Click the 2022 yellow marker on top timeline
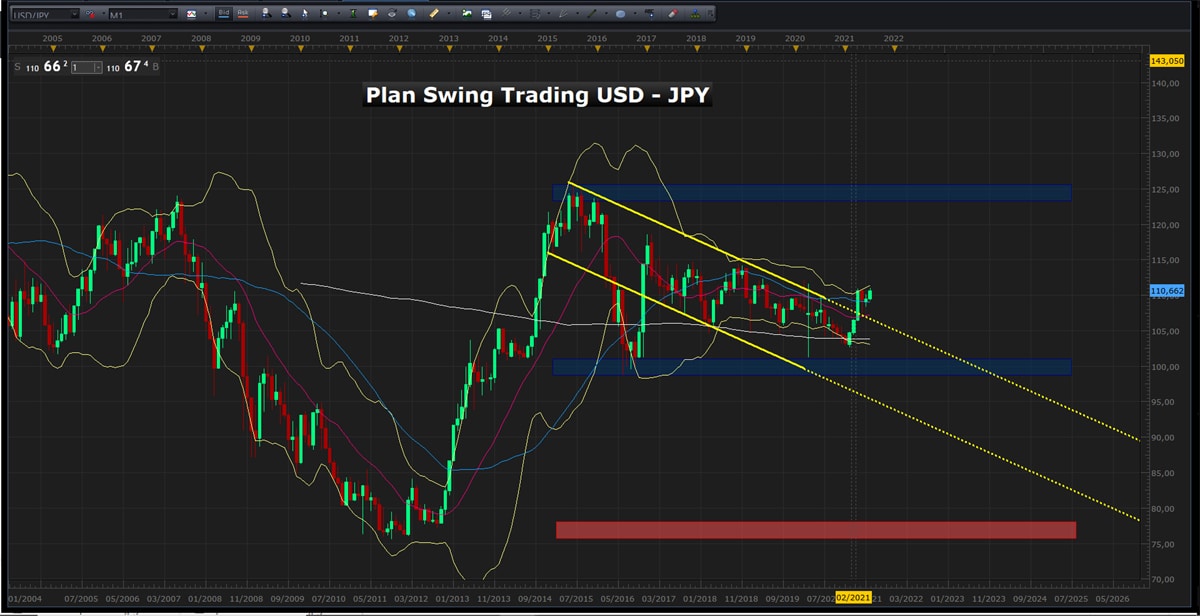The height and width of the screenshot is (616, 1200). (x=893, y=49)
